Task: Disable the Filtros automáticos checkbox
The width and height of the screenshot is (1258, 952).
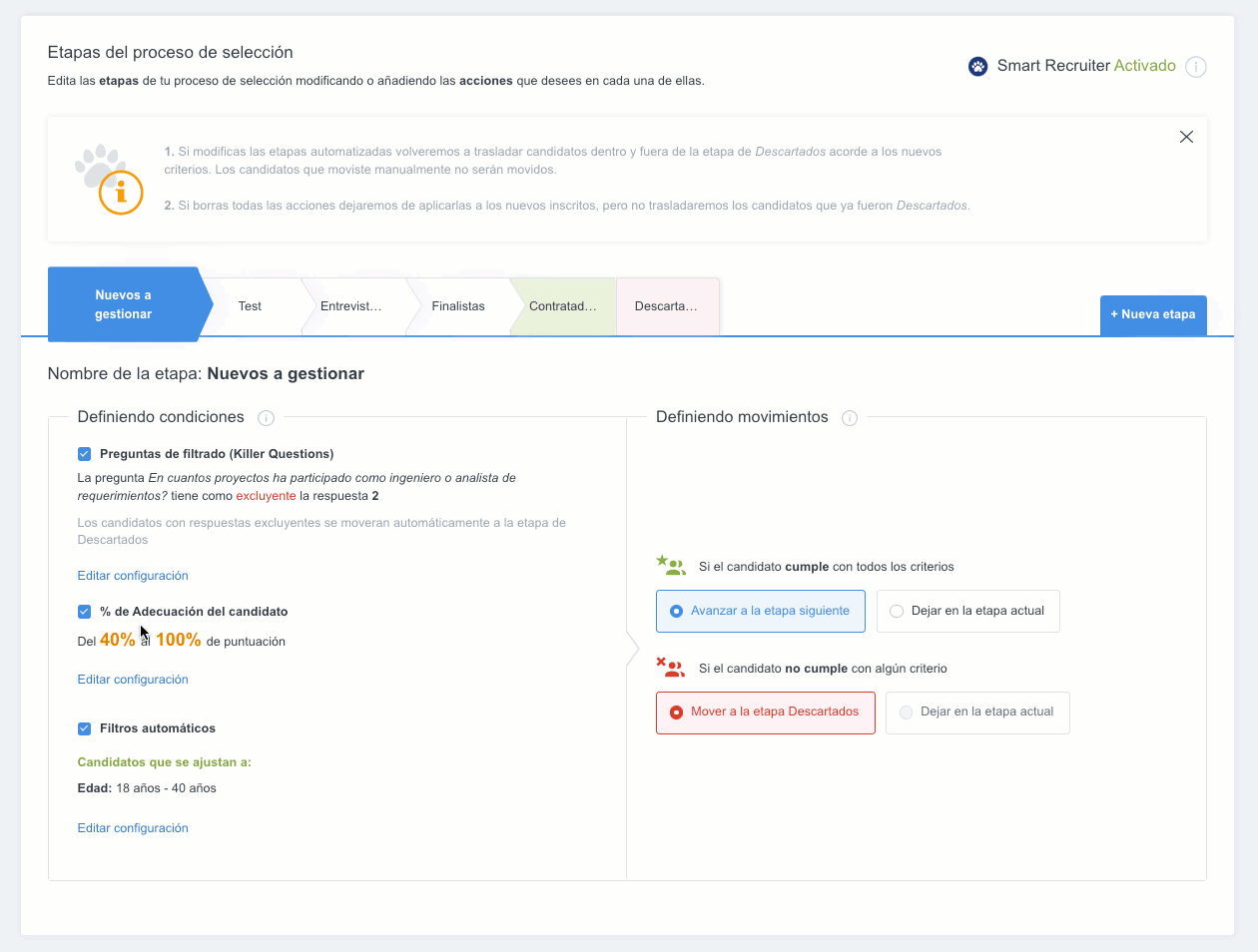Action: coord(85,728)
